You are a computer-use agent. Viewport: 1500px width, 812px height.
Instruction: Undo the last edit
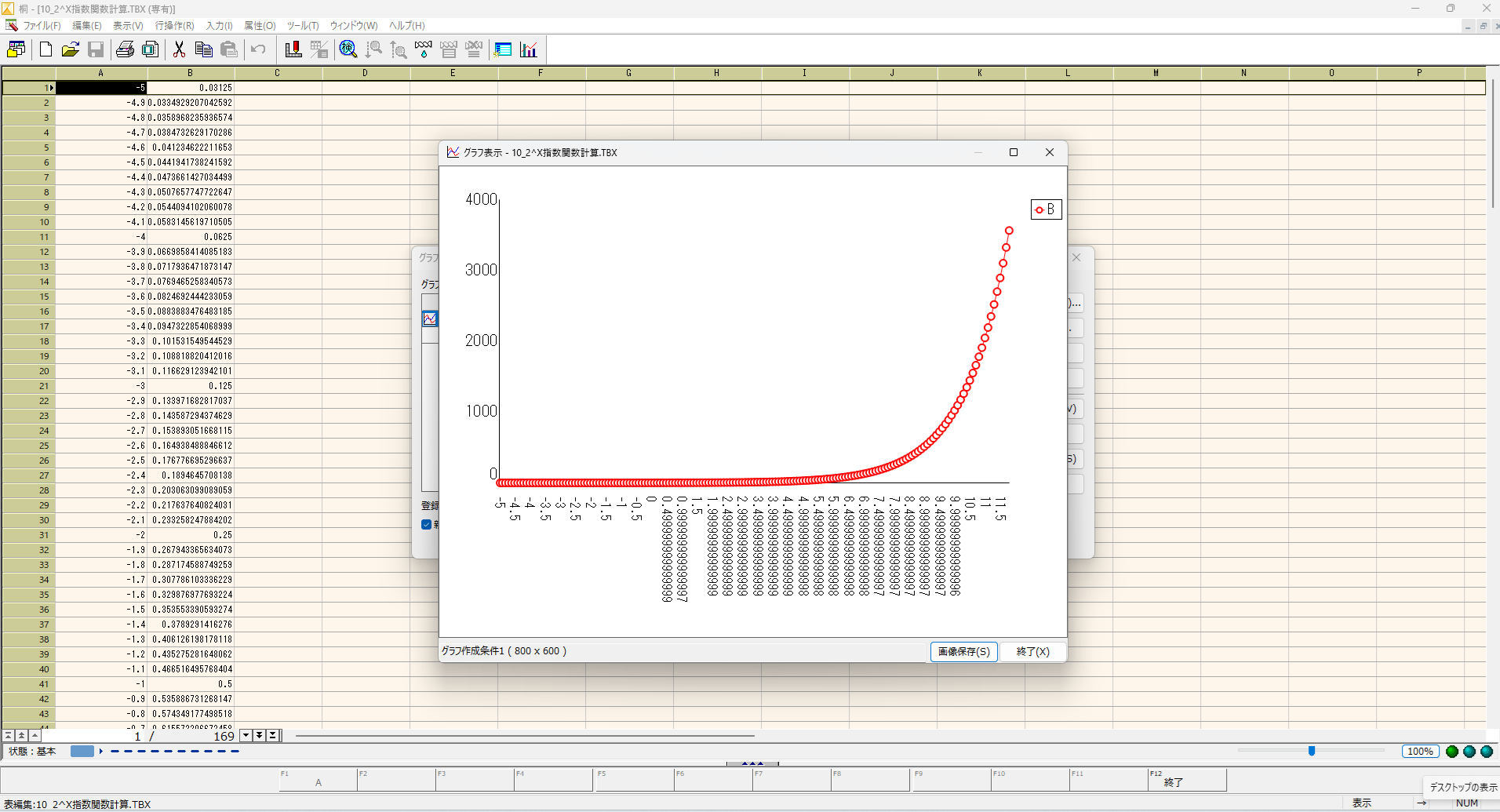point(258,49)
